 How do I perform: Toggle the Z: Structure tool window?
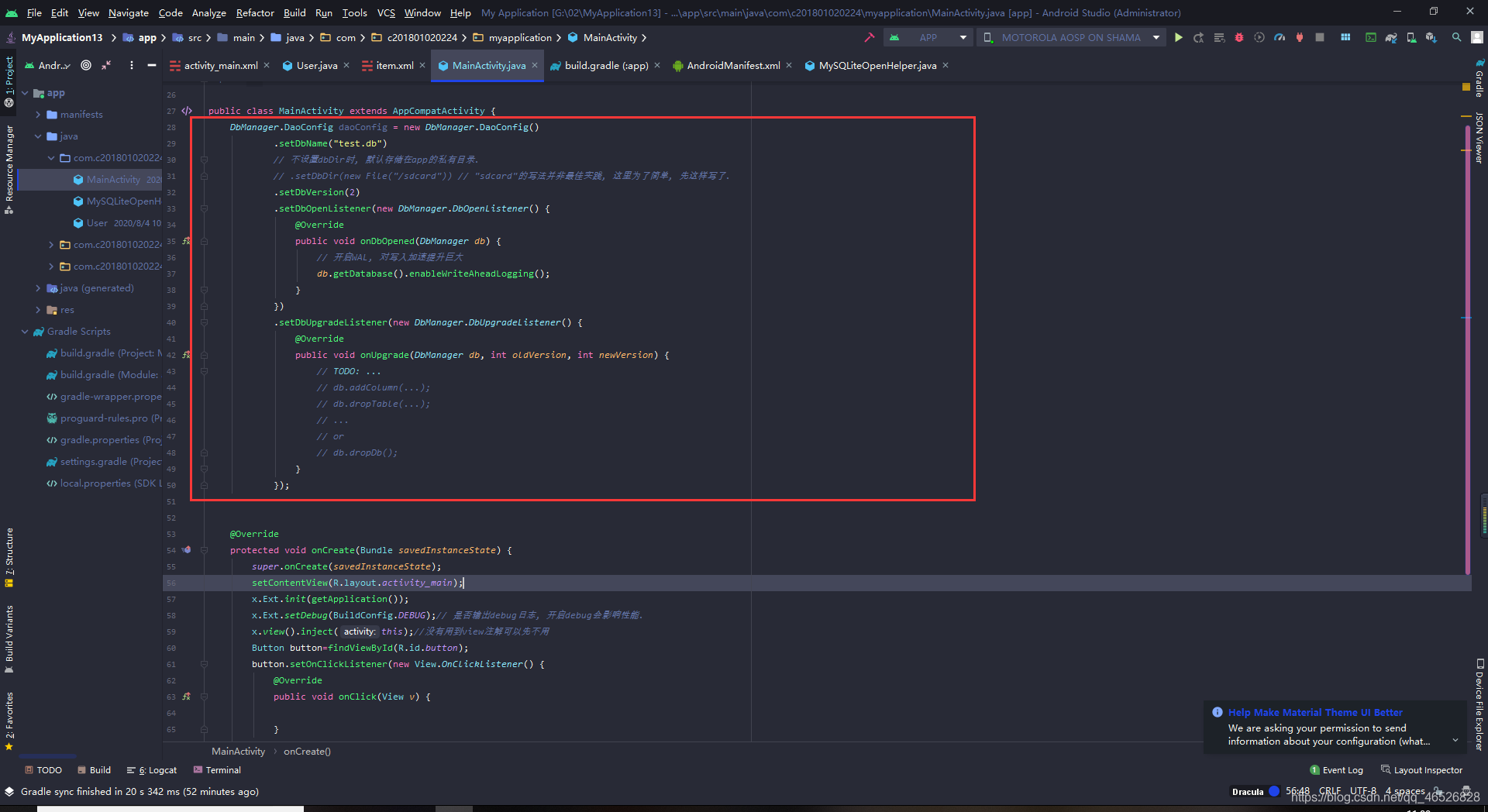pos(9,557)
